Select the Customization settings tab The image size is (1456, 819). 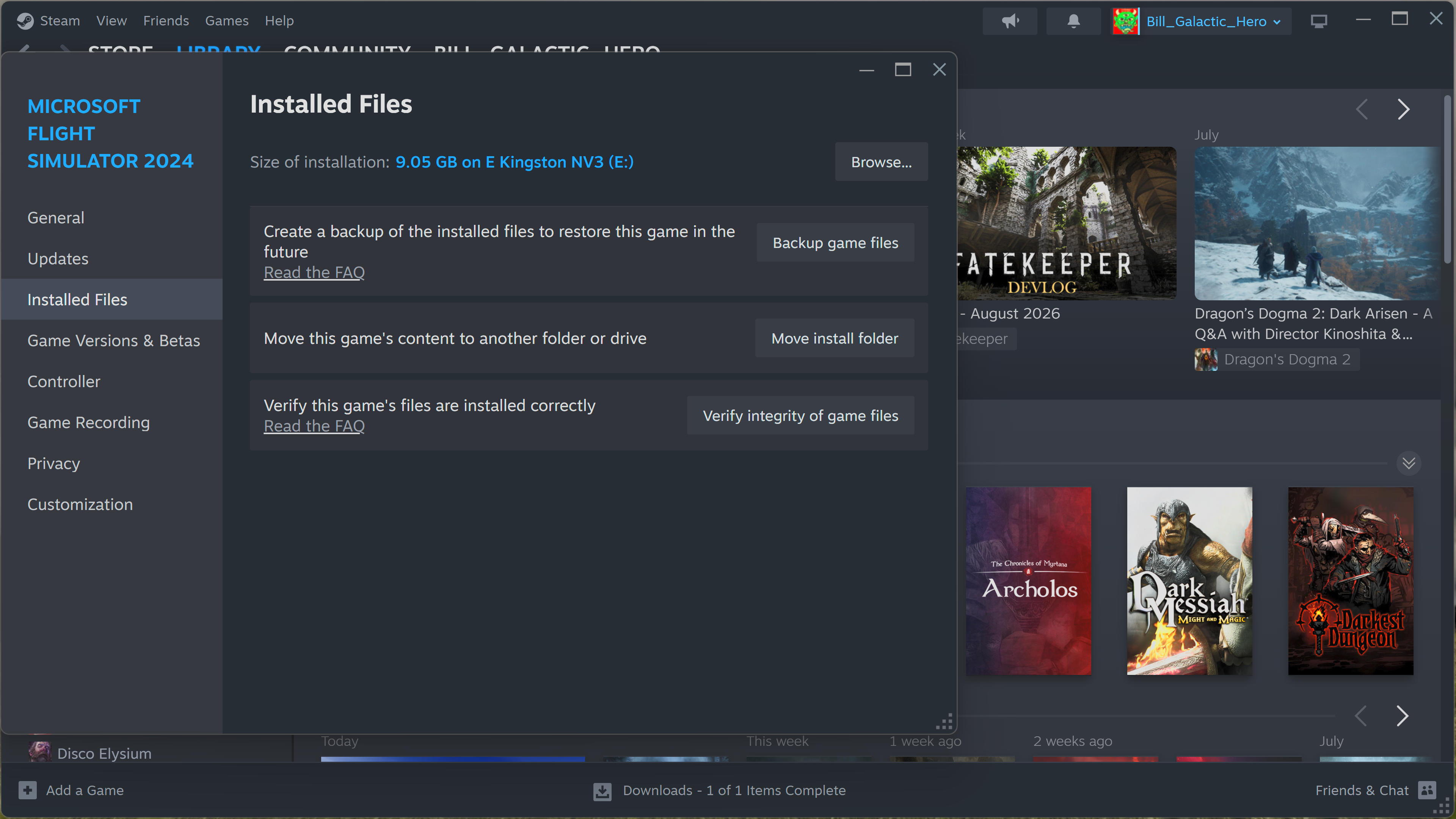pos(112,504)
